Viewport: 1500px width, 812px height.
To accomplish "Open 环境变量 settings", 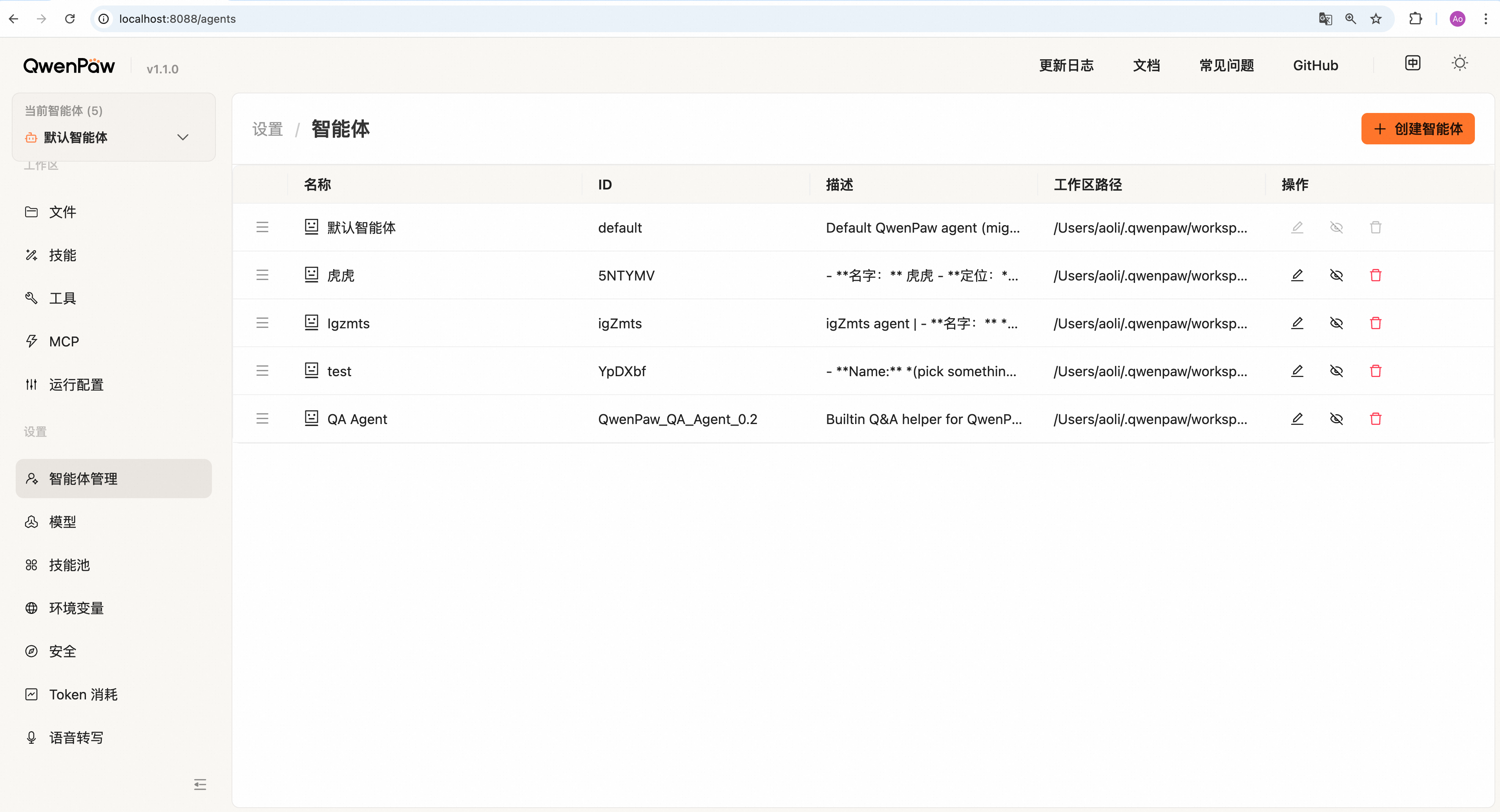I will 113,608.
